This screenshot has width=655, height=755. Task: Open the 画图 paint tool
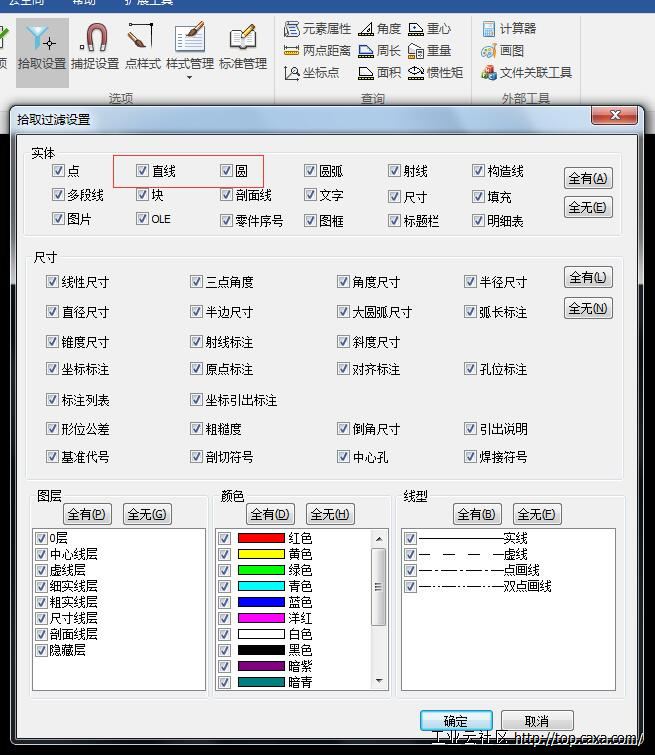tap(503, 51)
